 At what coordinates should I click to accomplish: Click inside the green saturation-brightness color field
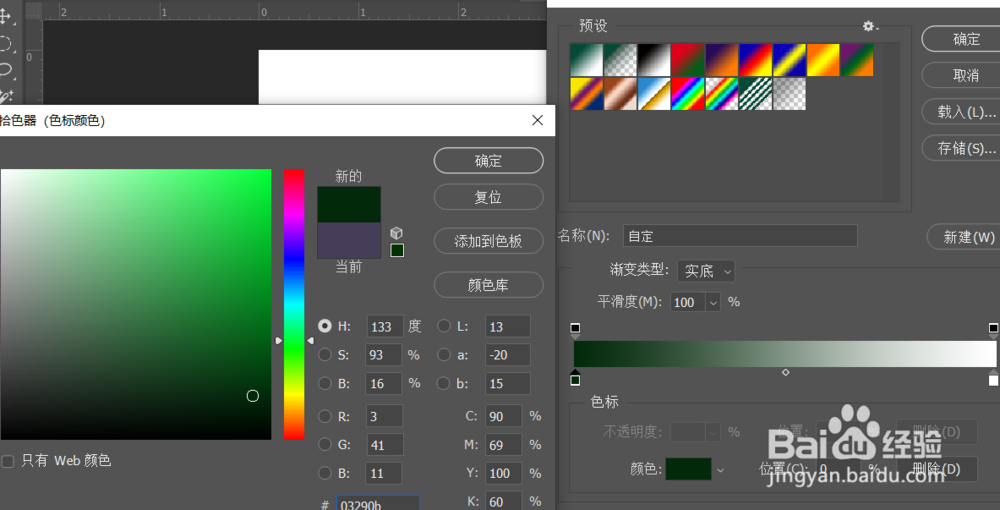point(136,304)
